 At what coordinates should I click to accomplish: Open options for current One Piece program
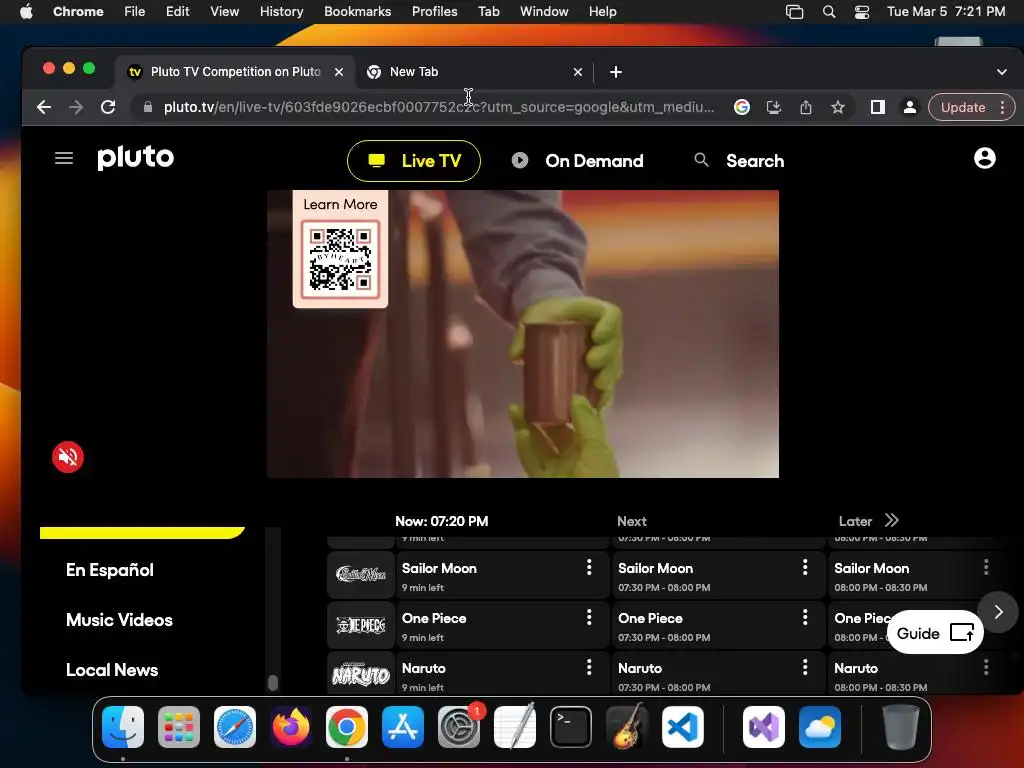coord(588,616)
